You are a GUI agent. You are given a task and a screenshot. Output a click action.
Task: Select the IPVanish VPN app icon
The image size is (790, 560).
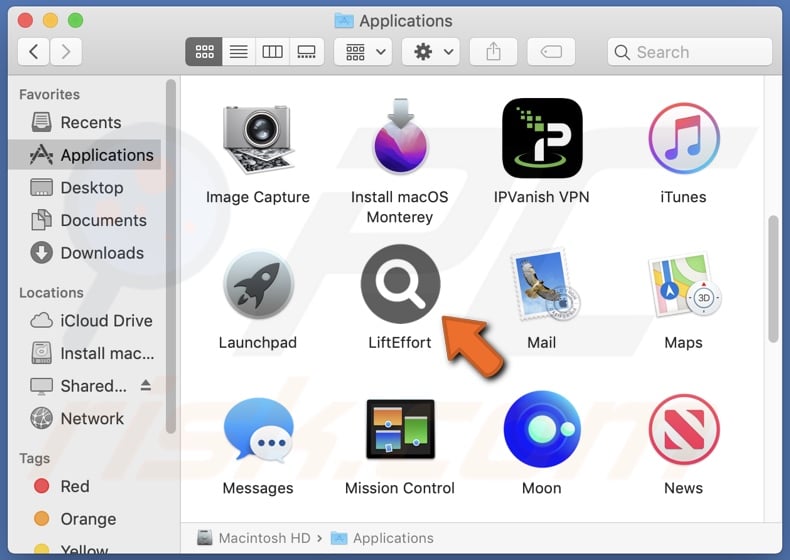pos(542,138)
